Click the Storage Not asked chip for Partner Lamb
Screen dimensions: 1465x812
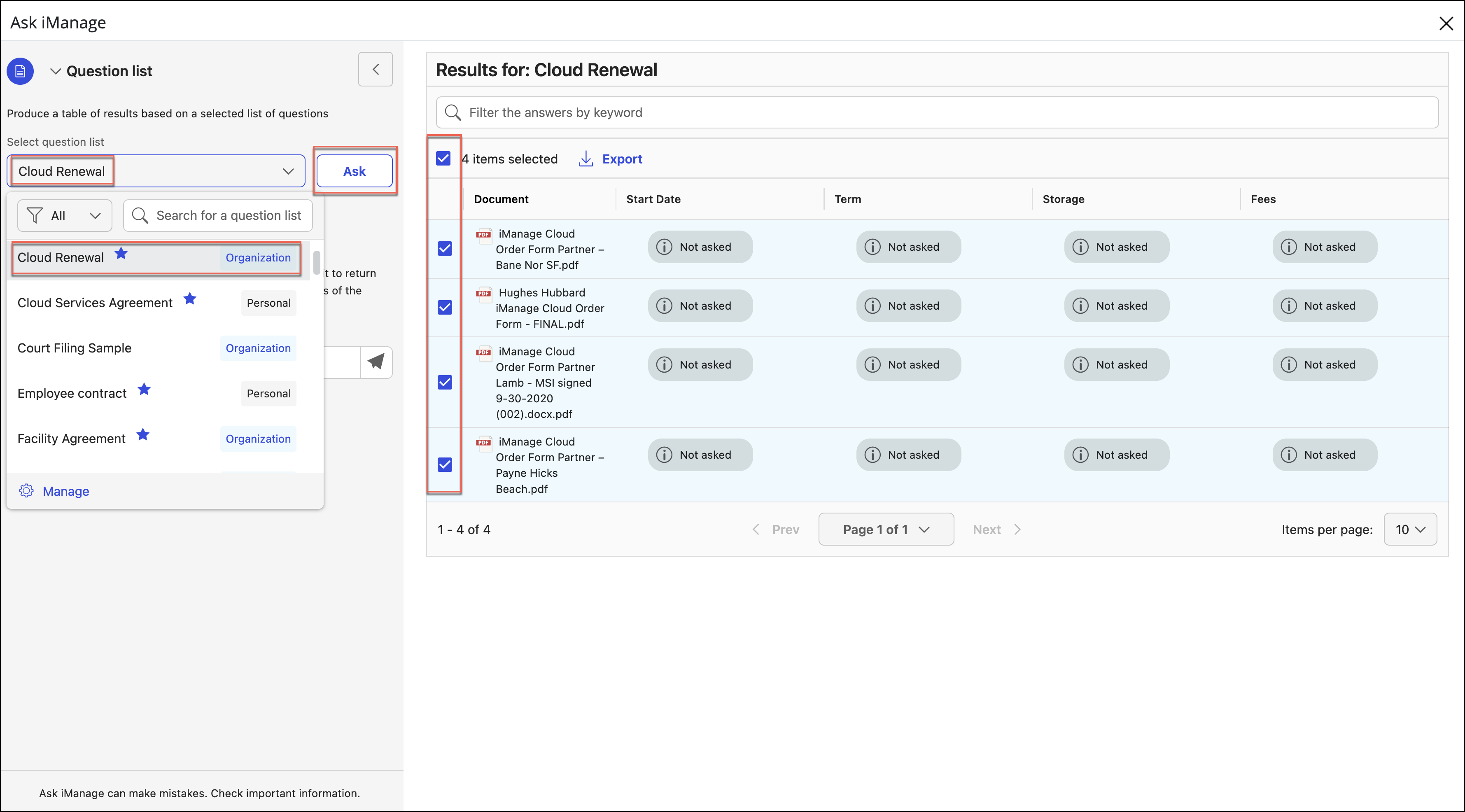[x=1116, y=364]
